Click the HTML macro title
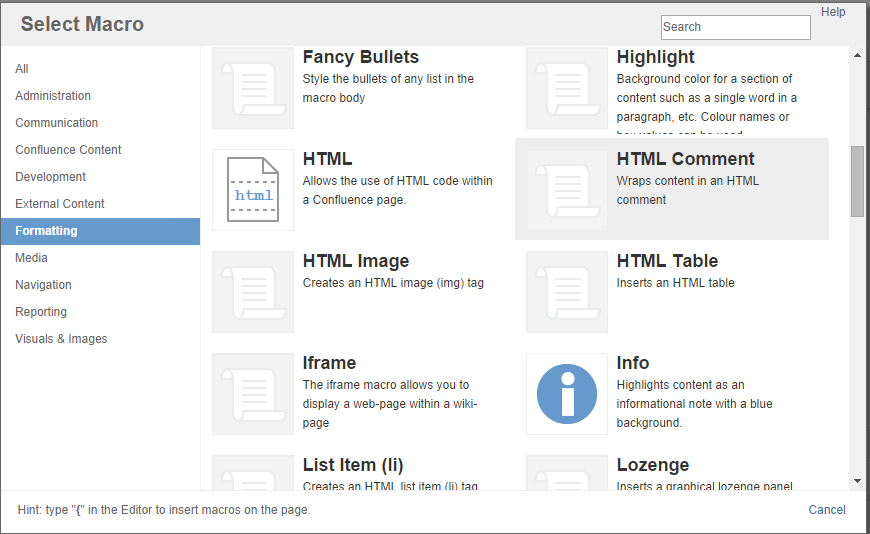870x534 pixels. click(327, 159)
